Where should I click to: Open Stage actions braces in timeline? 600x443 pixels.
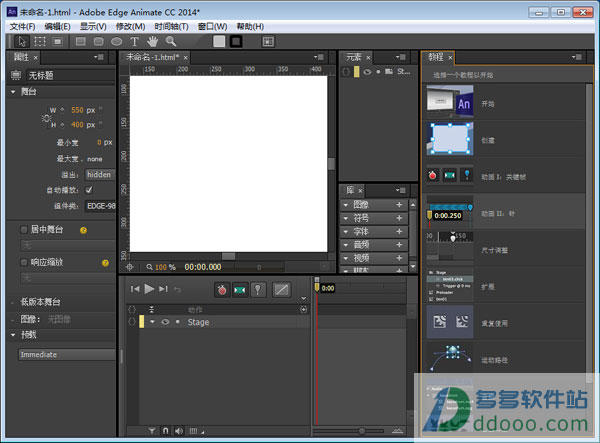pyautogui.click(x=132, y=322)
